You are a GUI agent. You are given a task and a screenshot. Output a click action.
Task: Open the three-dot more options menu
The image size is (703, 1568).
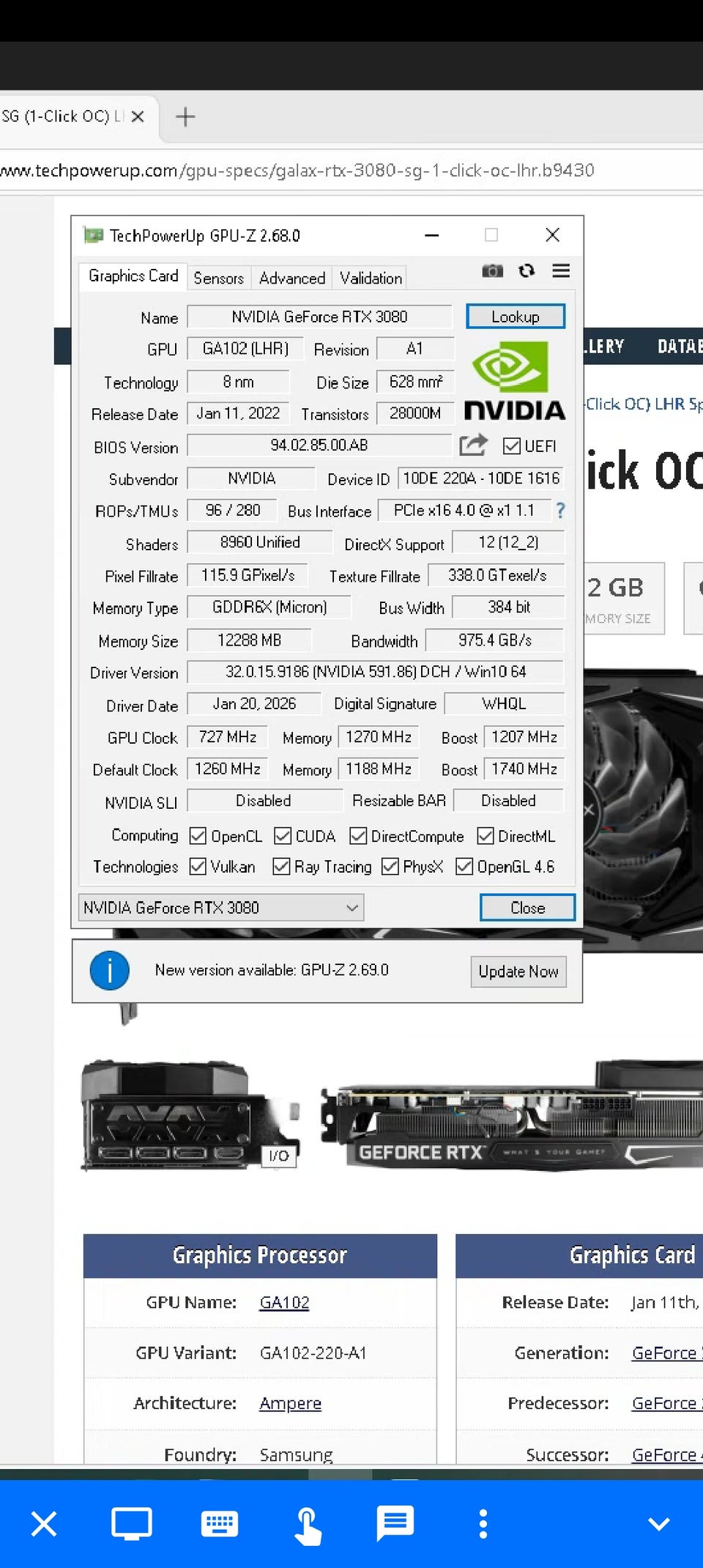coord(483,1524)
